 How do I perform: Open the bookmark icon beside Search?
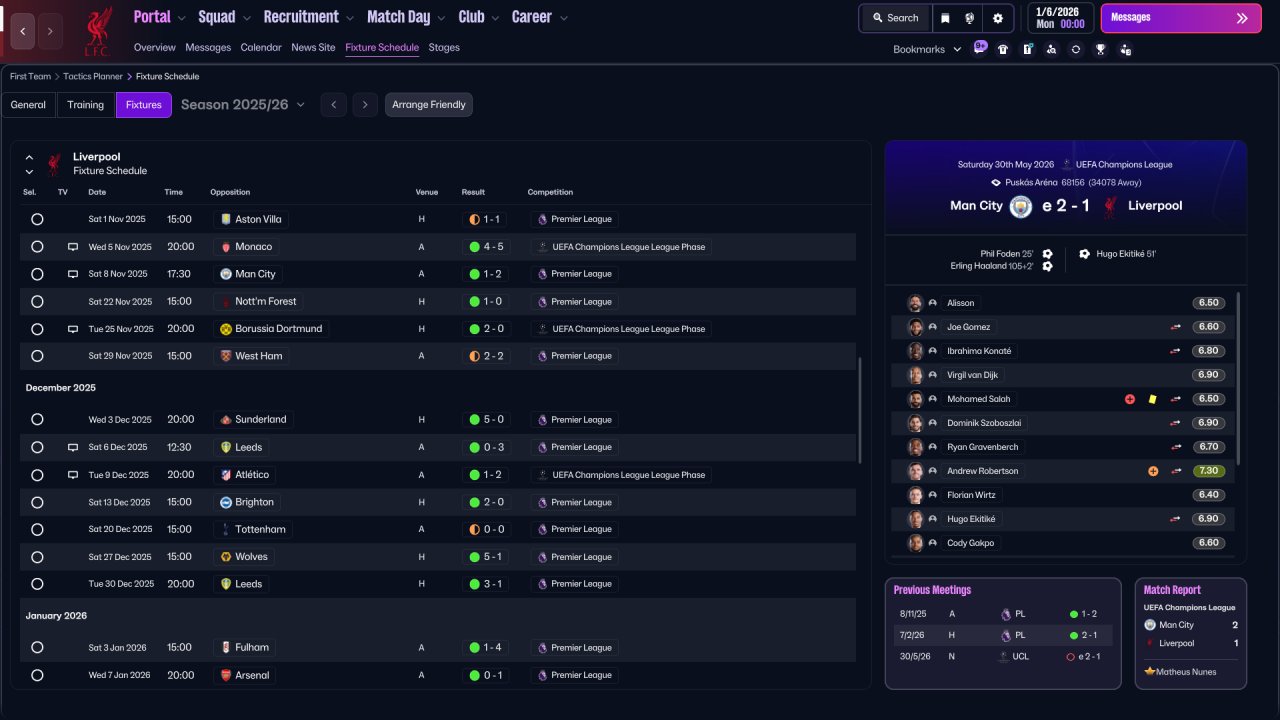[945, 18]
